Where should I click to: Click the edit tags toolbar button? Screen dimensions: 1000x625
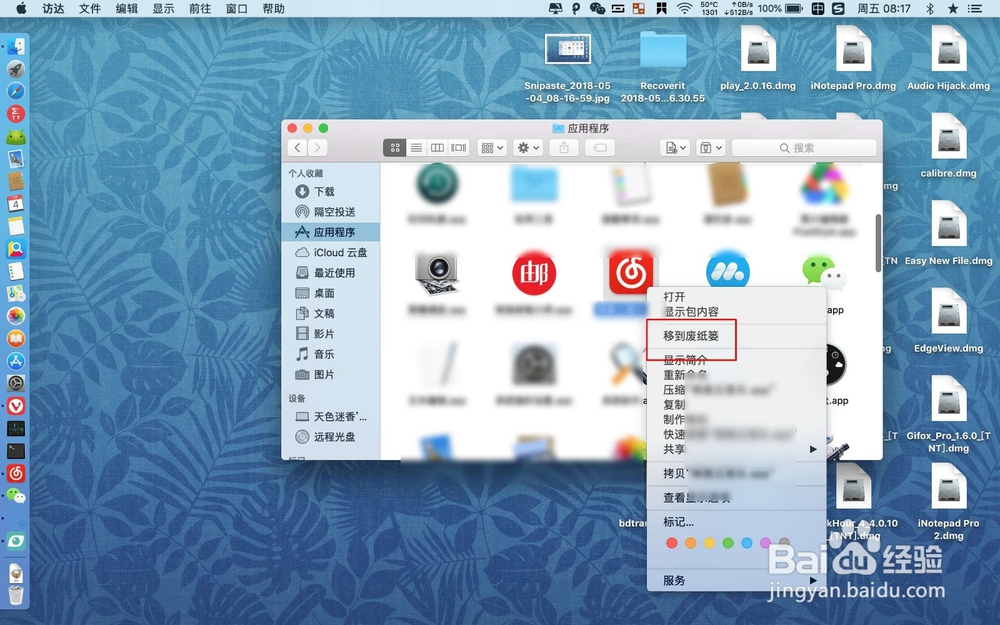[599, 148]
